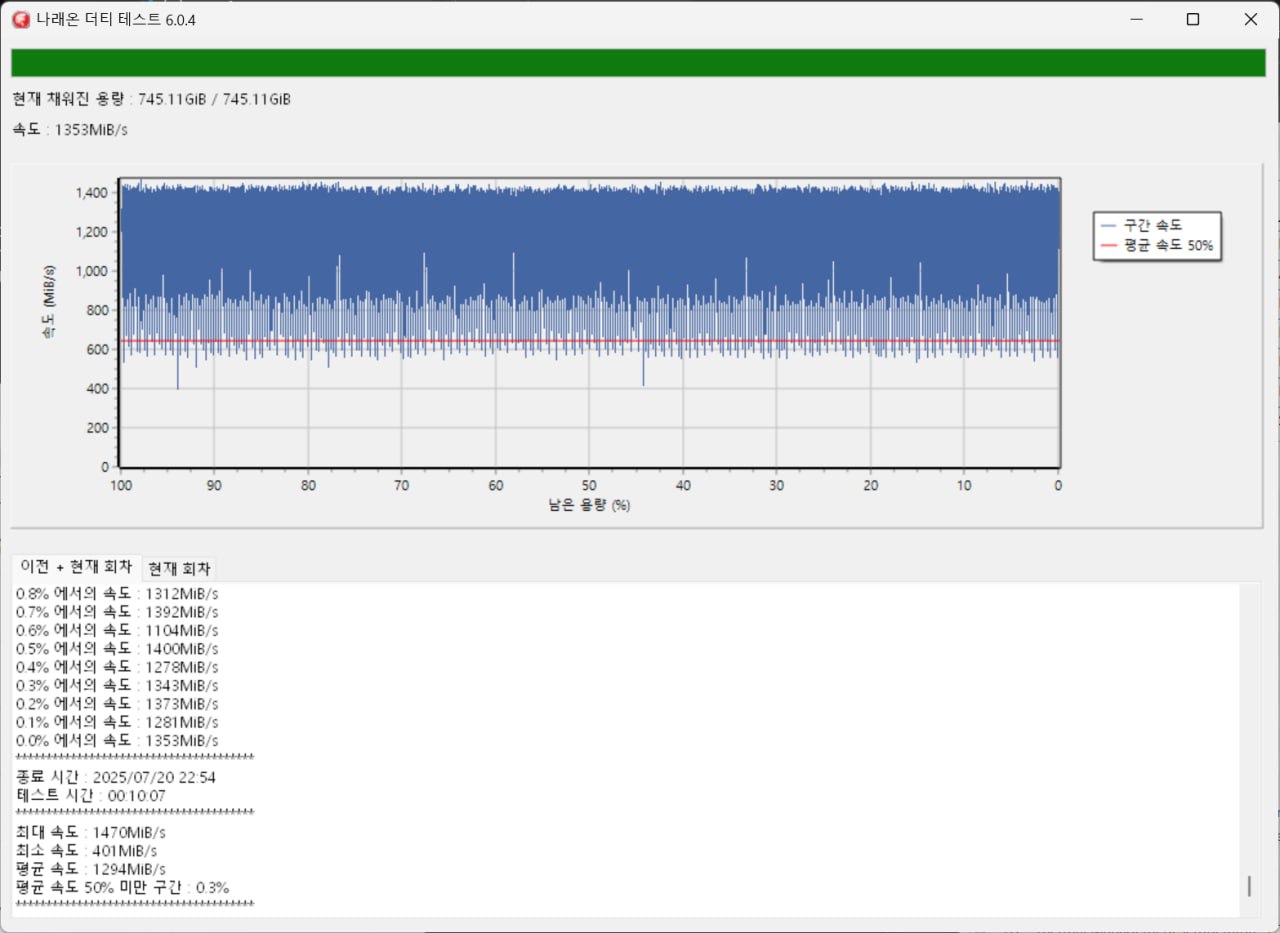Click the 최대 속도 1470MiB/s log line

tap(91, 832)
